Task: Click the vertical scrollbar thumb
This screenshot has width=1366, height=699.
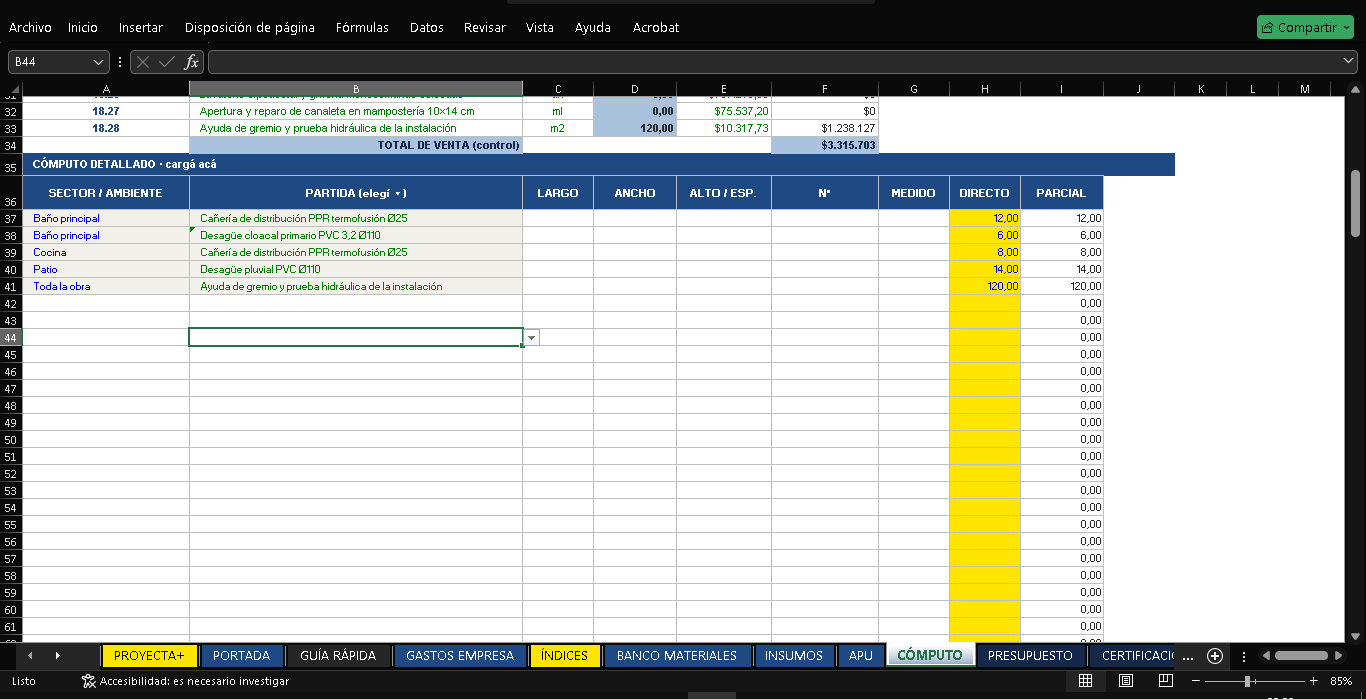Action: 1356,204
